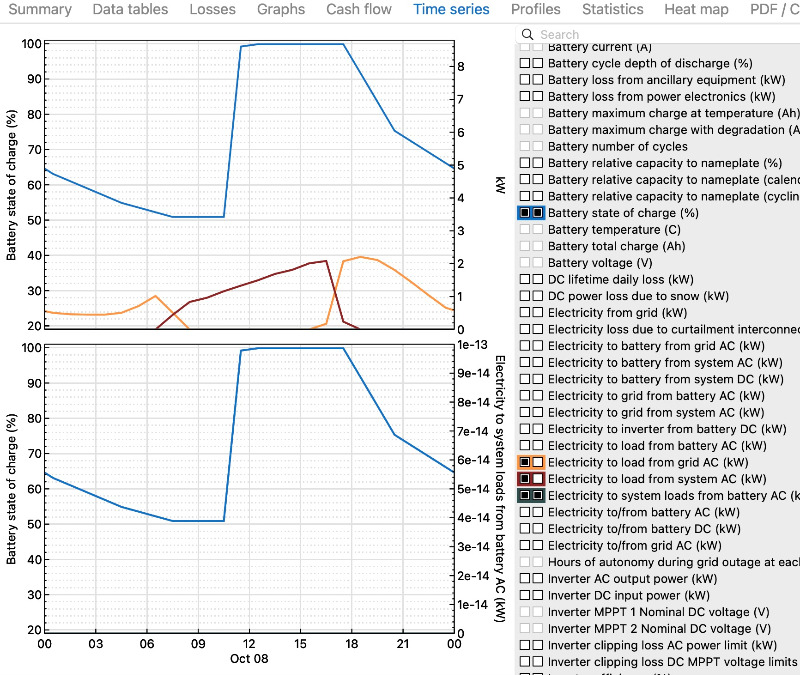Select the Heat map tab
Viewport: 800px width, 675px height.
pos(698,10)
